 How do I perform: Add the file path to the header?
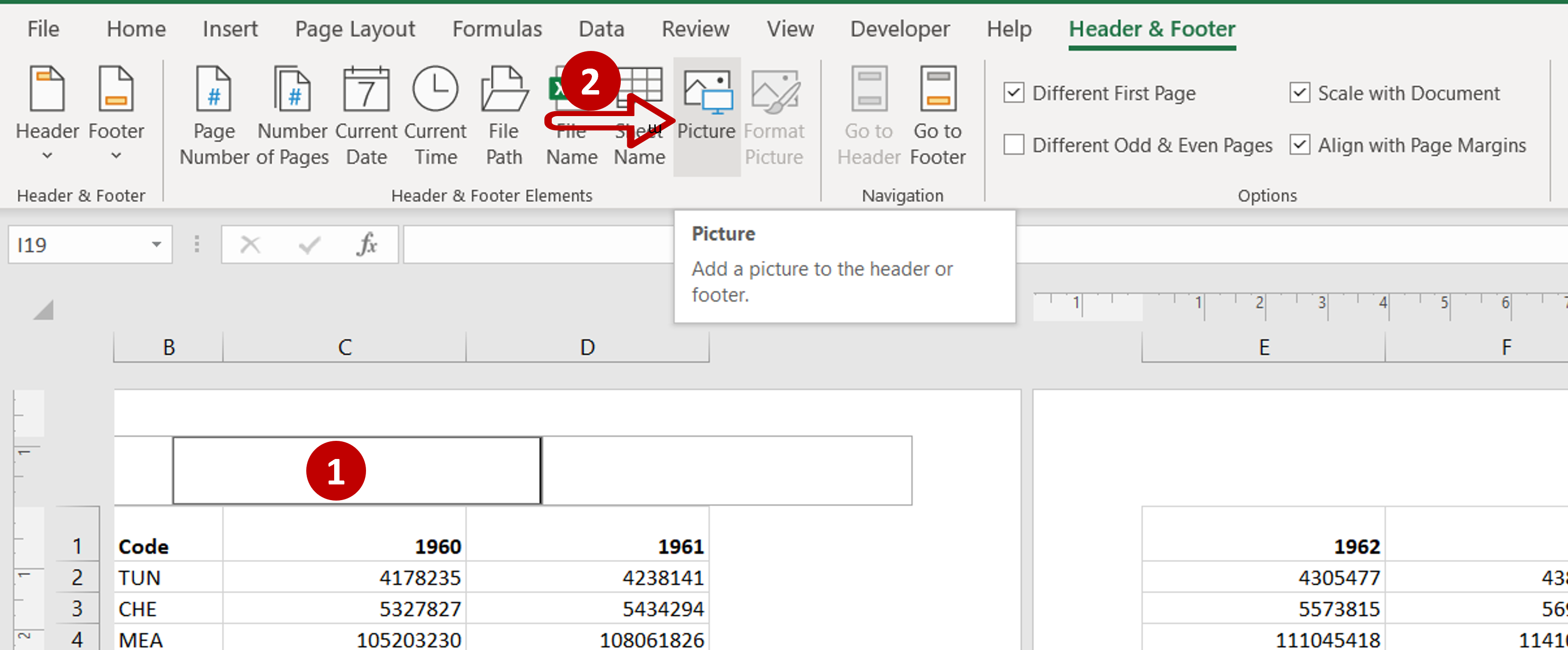pos(503,113)
